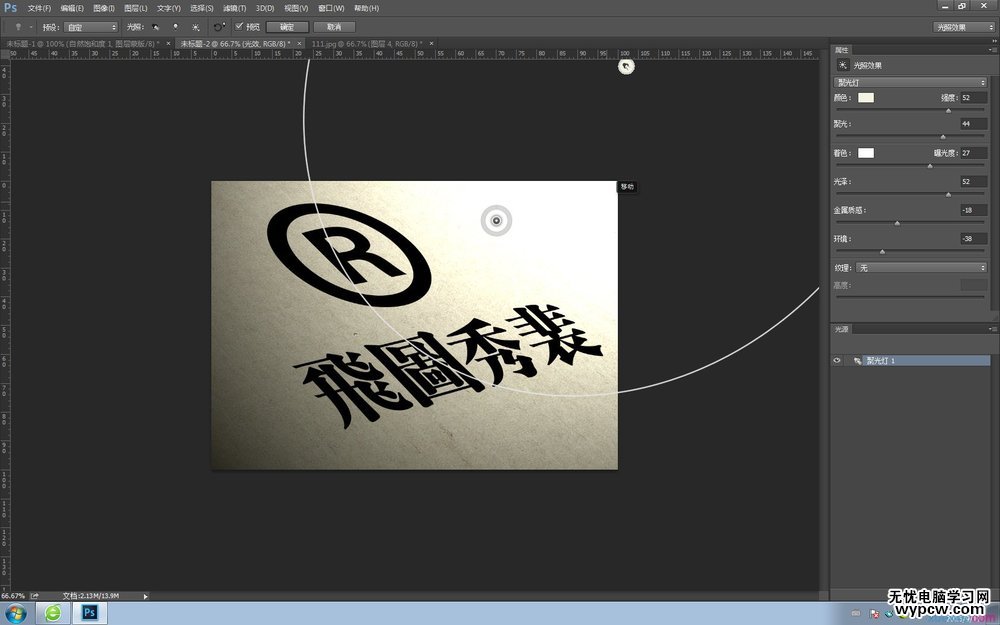Select the 属性 panel tab
This screenshot has height=625, width=1000.
tap(842, 50)
